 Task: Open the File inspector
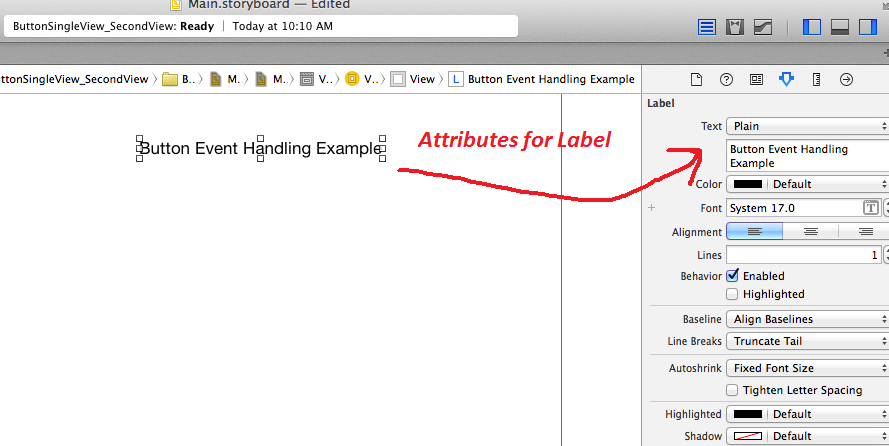[697, 80]
